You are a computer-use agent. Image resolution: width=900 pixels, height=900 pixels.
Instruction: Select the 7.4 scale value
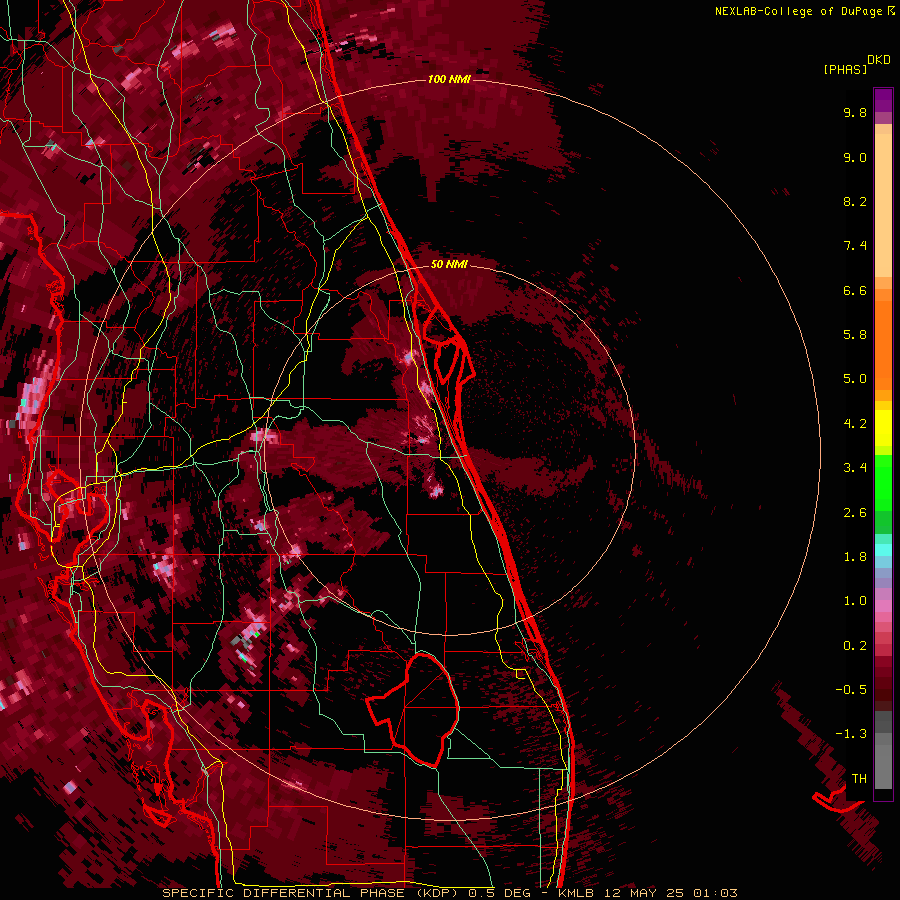tap(855, 246)
